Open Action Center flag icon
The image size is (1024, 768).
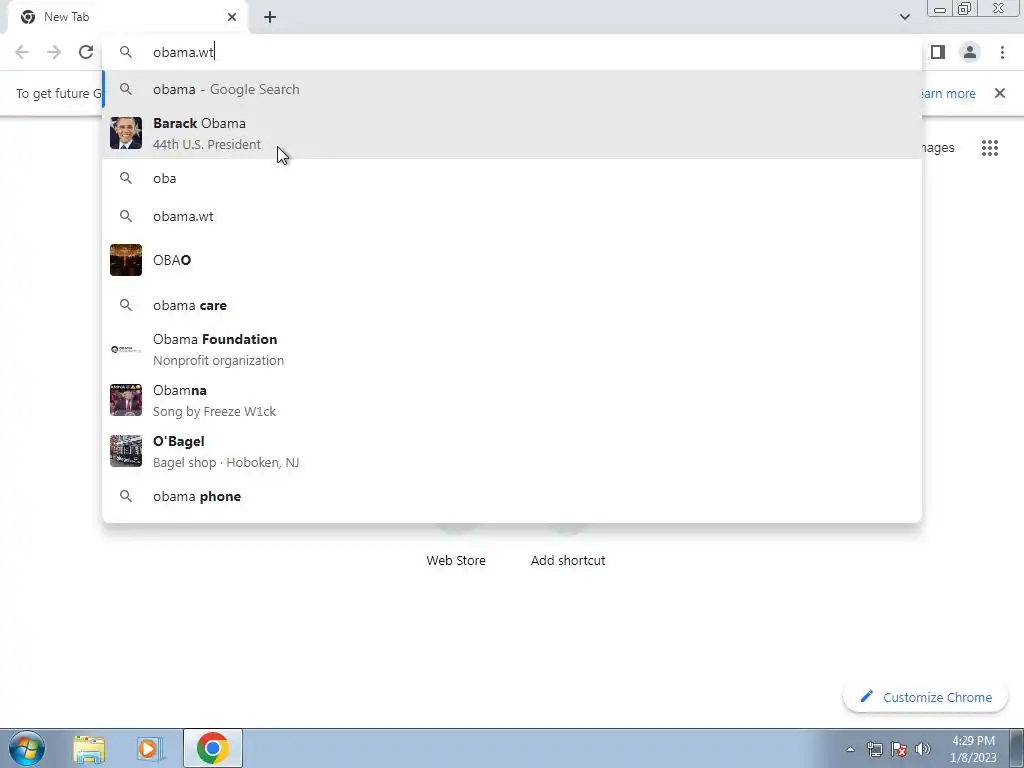tap(899, 749)
